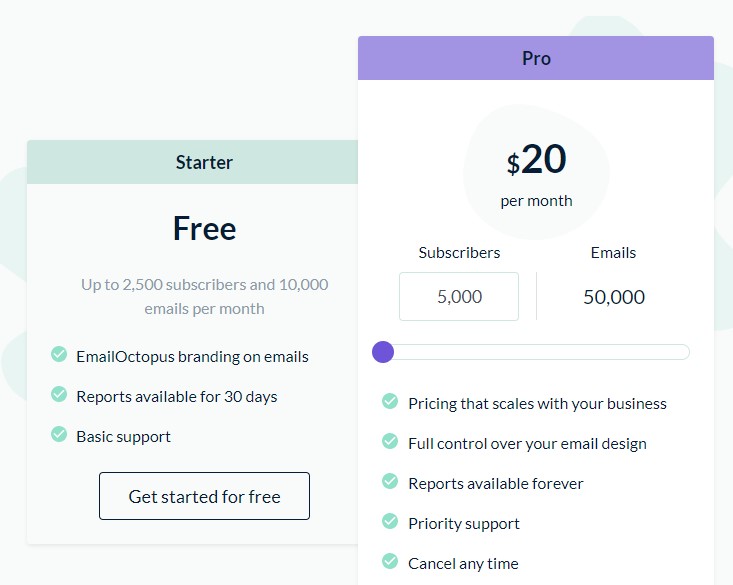733x585 pixels.
Task: Click the Subscribers input field showing 5,000
Action: point(459,297)
